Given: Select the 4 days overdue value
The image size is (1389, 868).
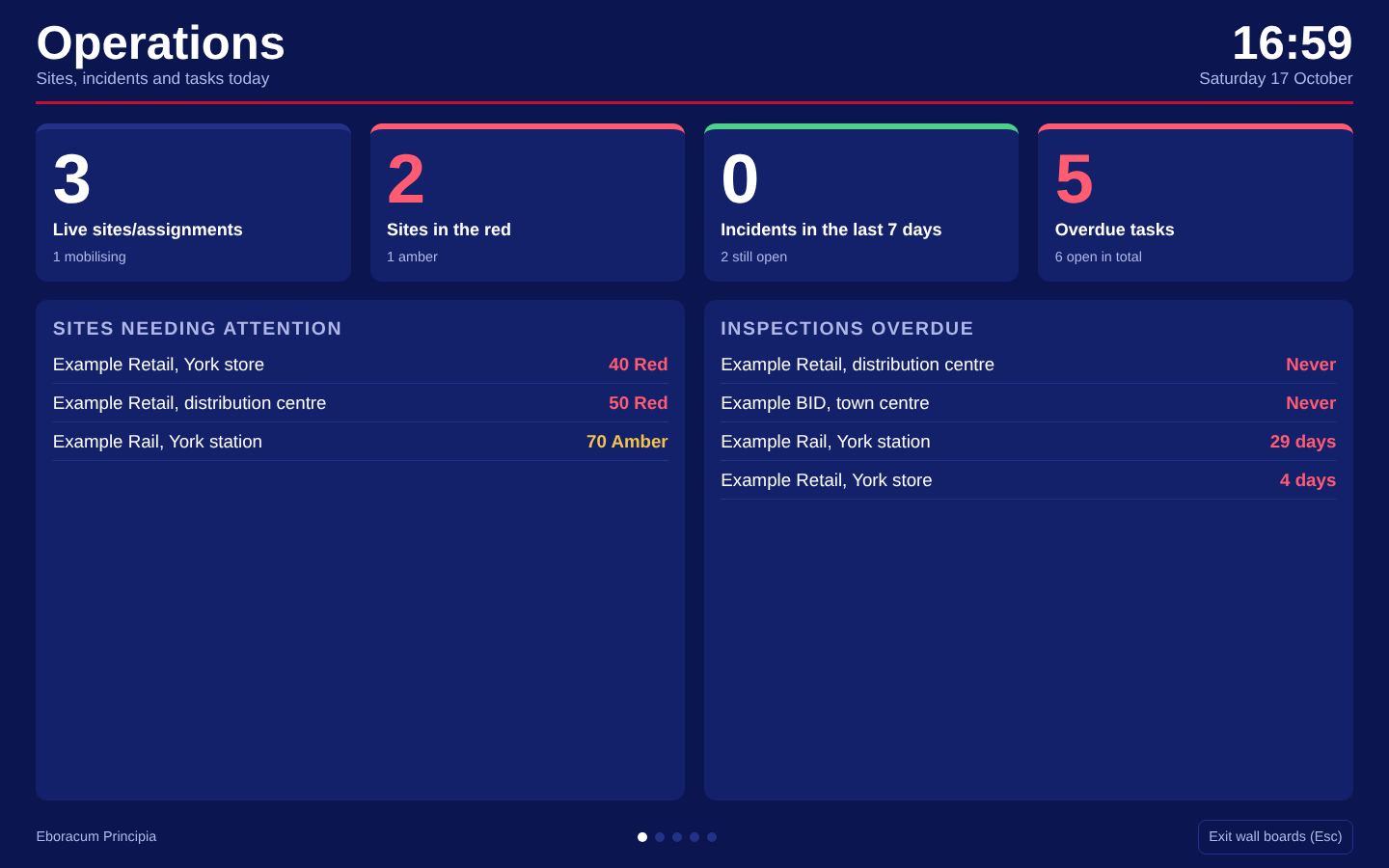Looking at the screenshot, I should point(1308,480).
